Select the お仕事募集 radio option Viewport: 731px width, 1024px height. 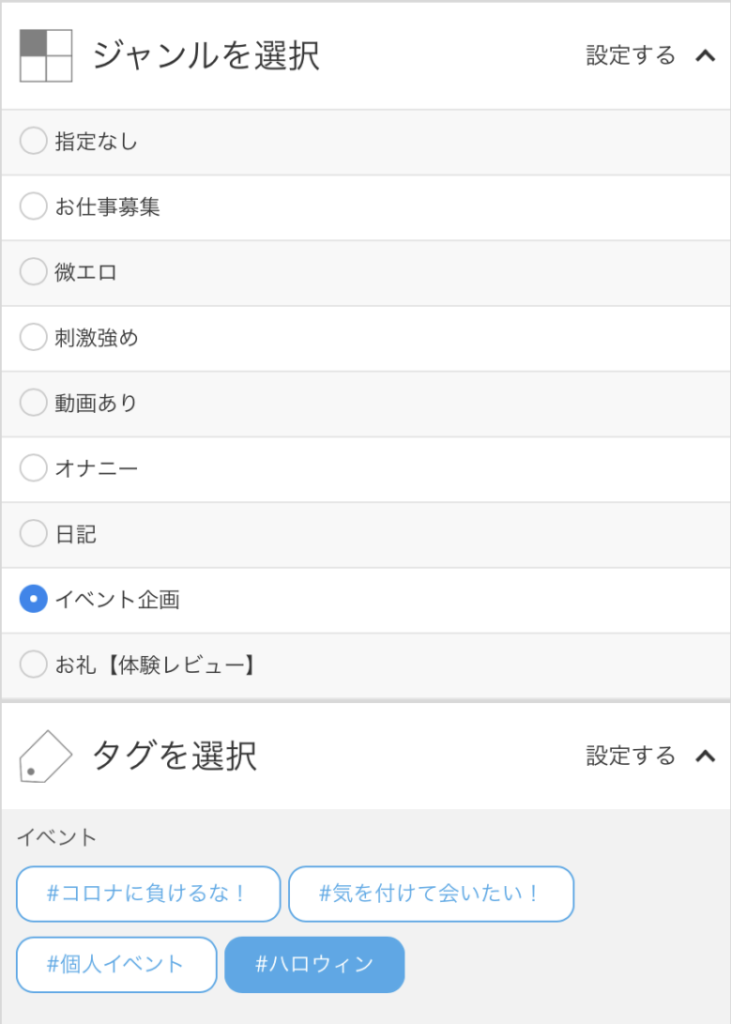[x=34, y=207]
